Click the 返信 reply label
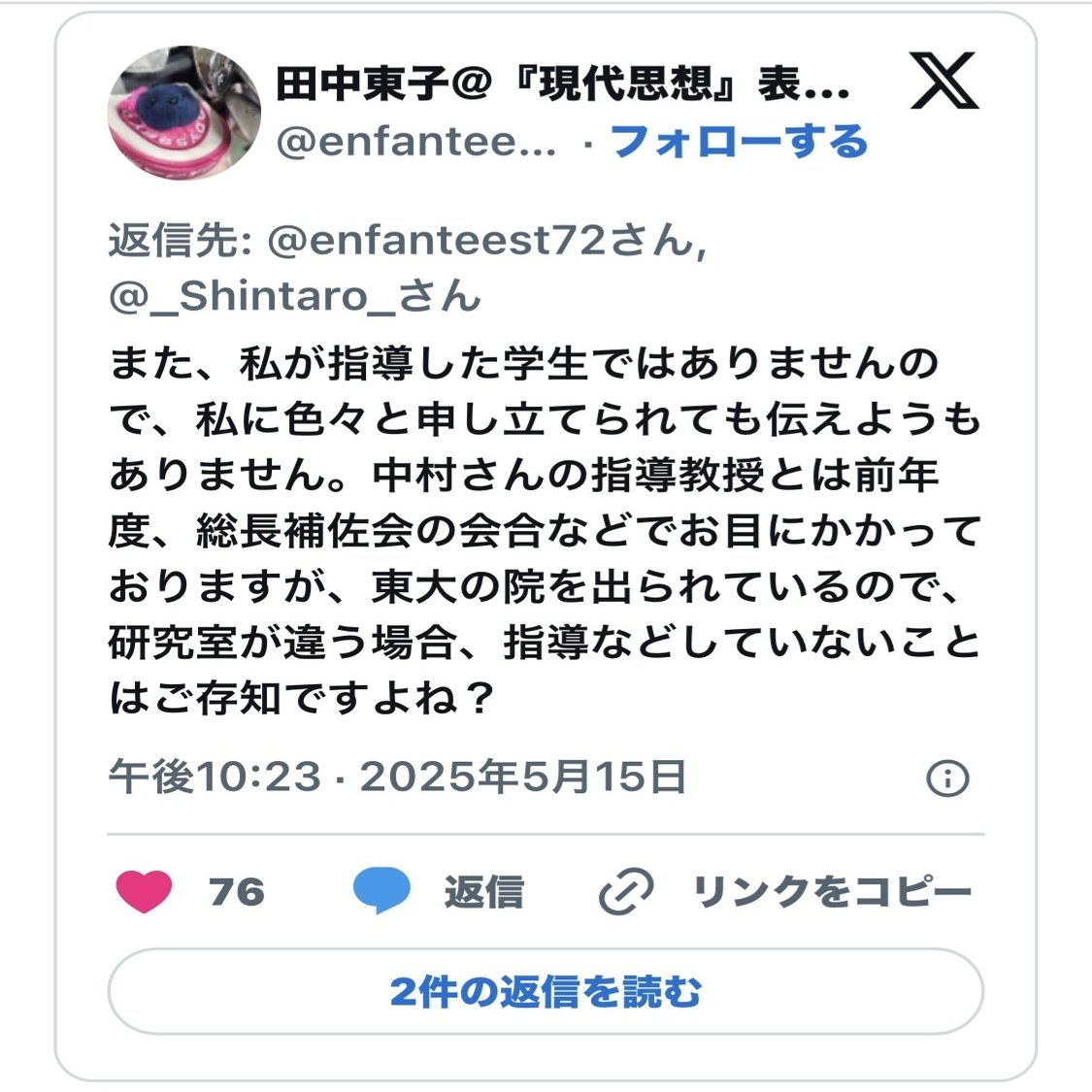Screen dimensions: 1092x1092 [x=484, y=891]
